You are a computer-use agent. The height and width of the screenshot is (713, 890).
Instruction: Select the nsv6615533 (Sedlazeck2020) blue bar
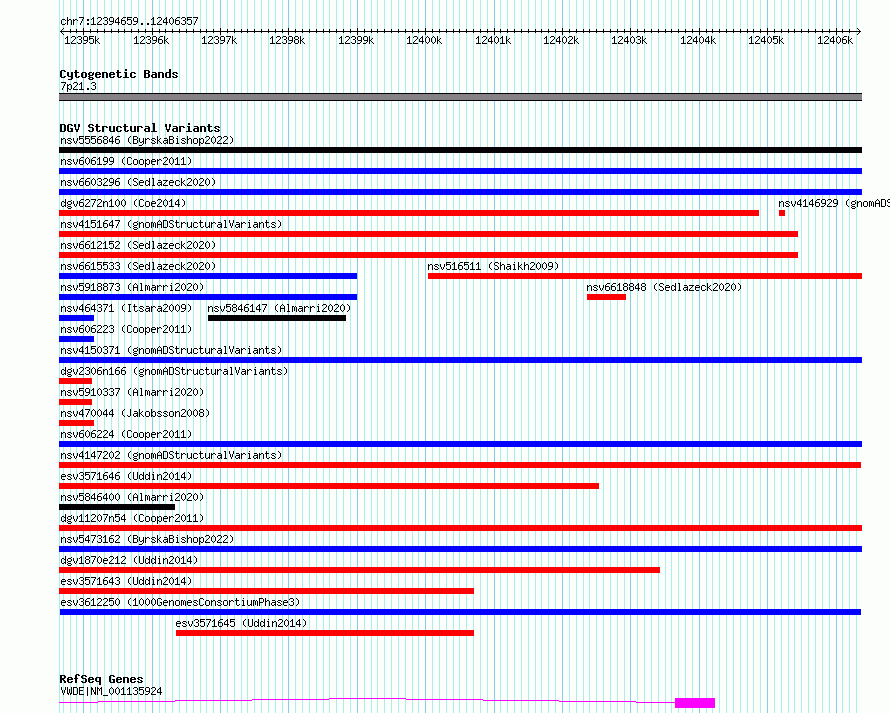208,276
